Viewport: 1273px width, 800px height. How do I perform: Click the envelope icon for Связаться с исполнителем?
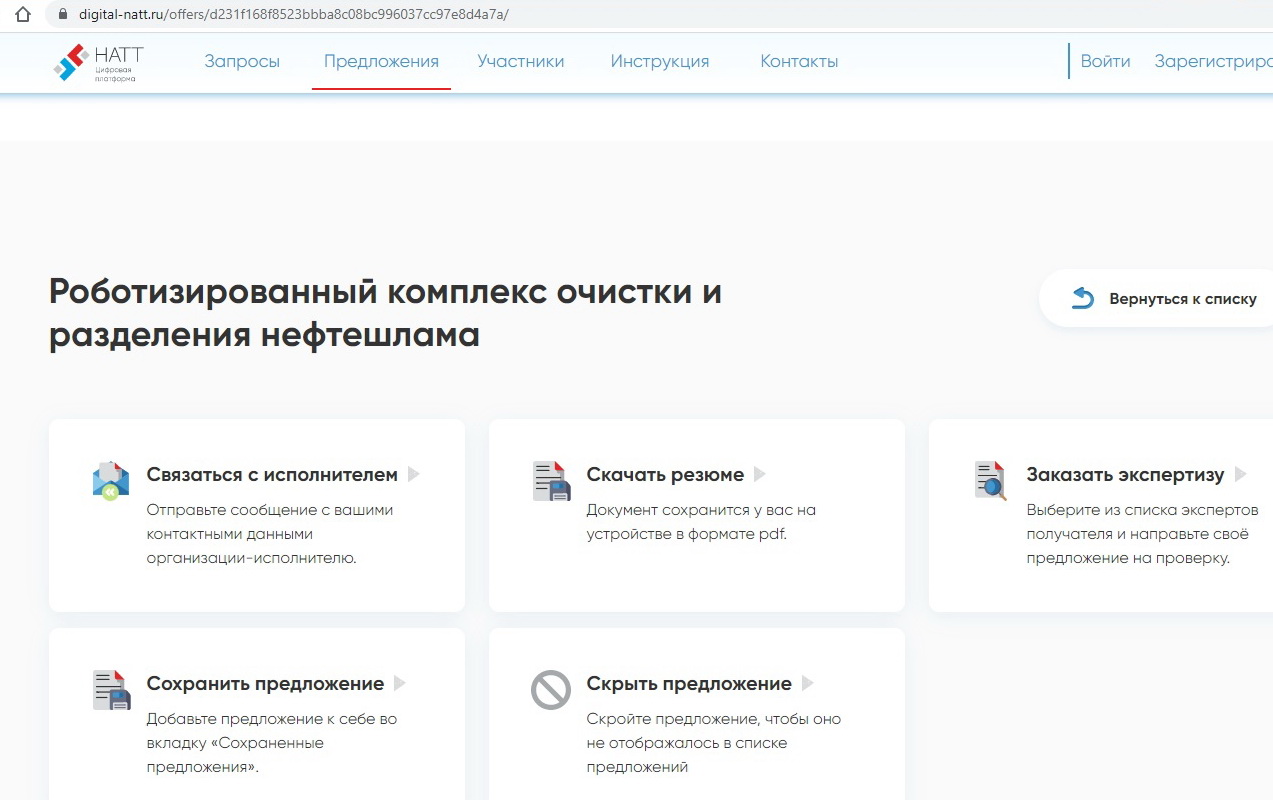(x=111, y=481)
